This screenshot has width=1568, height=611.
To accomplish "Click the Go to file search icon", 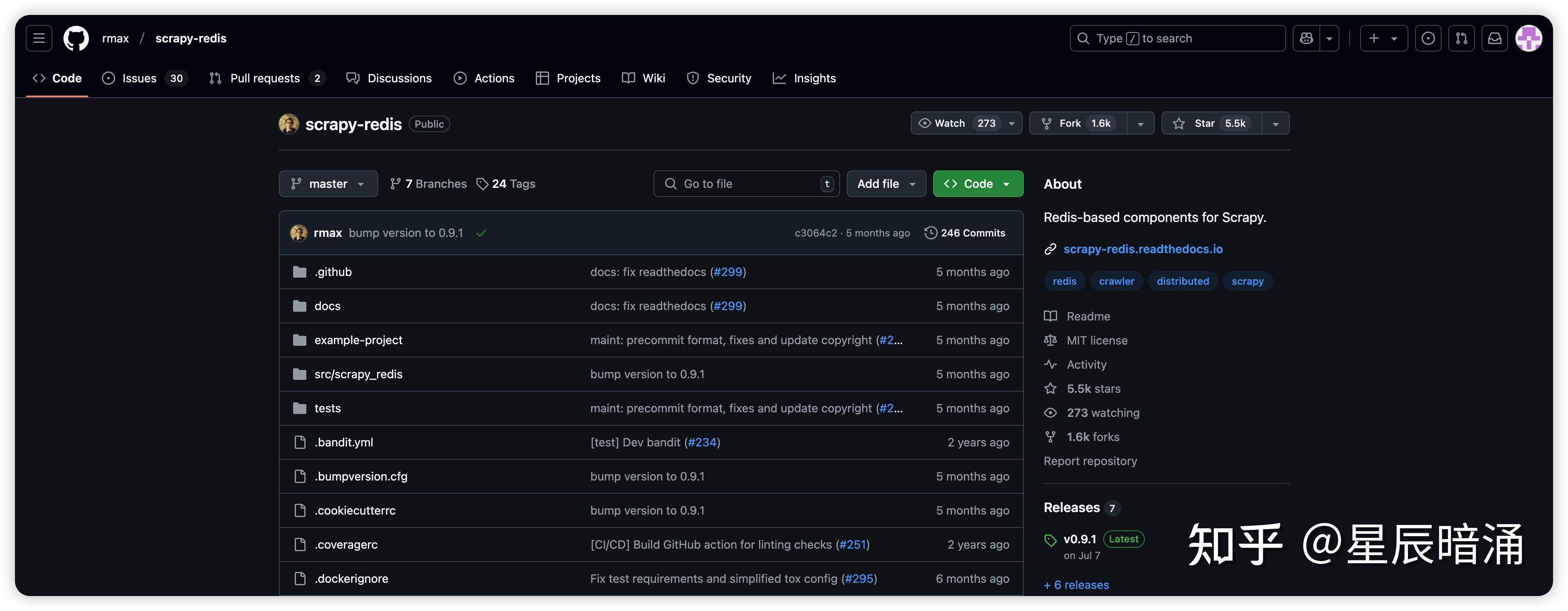I will [x=671, y=184].
